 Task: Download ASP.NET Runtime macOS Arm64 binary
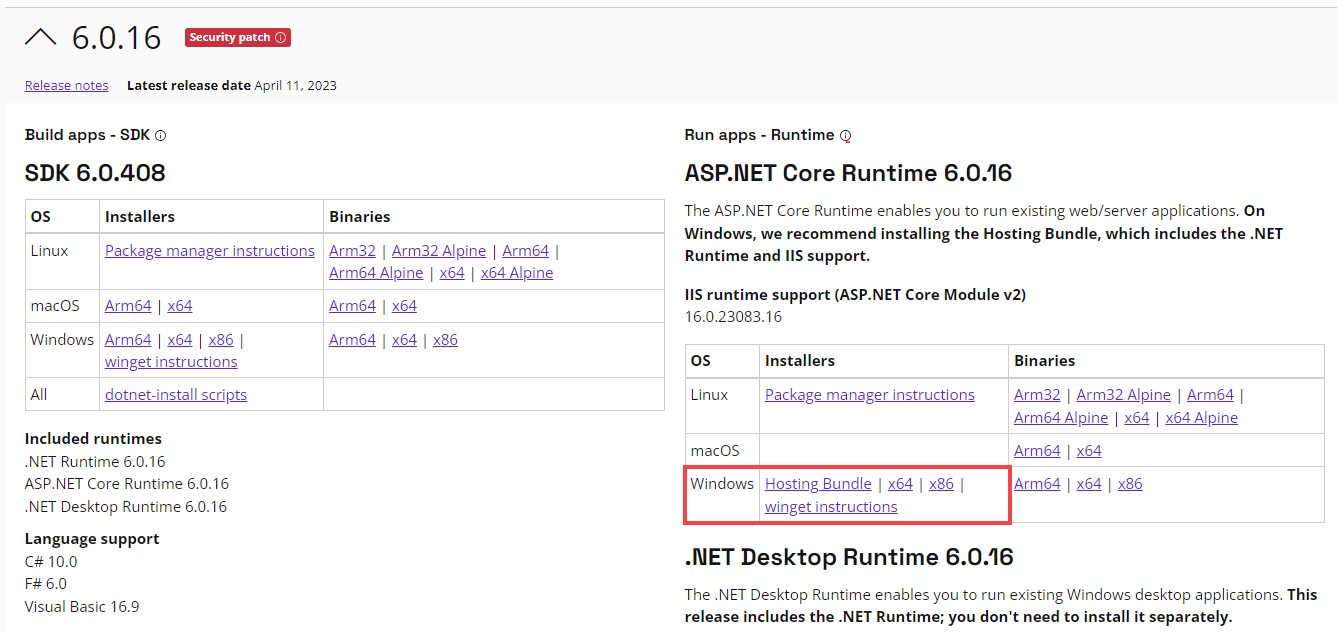coord(1037,451)
